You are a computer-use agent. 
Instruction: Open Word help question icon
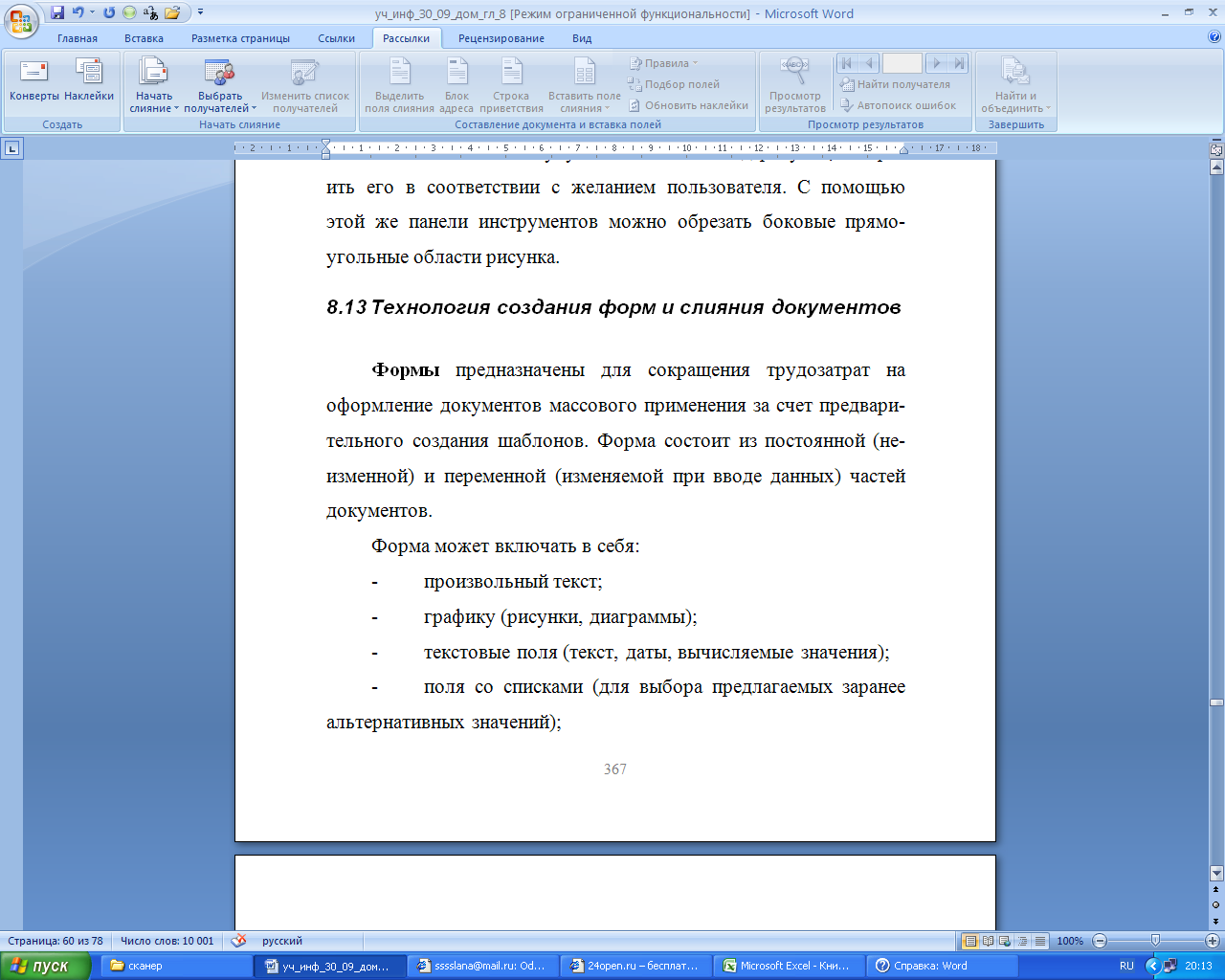pos(1214,37)
